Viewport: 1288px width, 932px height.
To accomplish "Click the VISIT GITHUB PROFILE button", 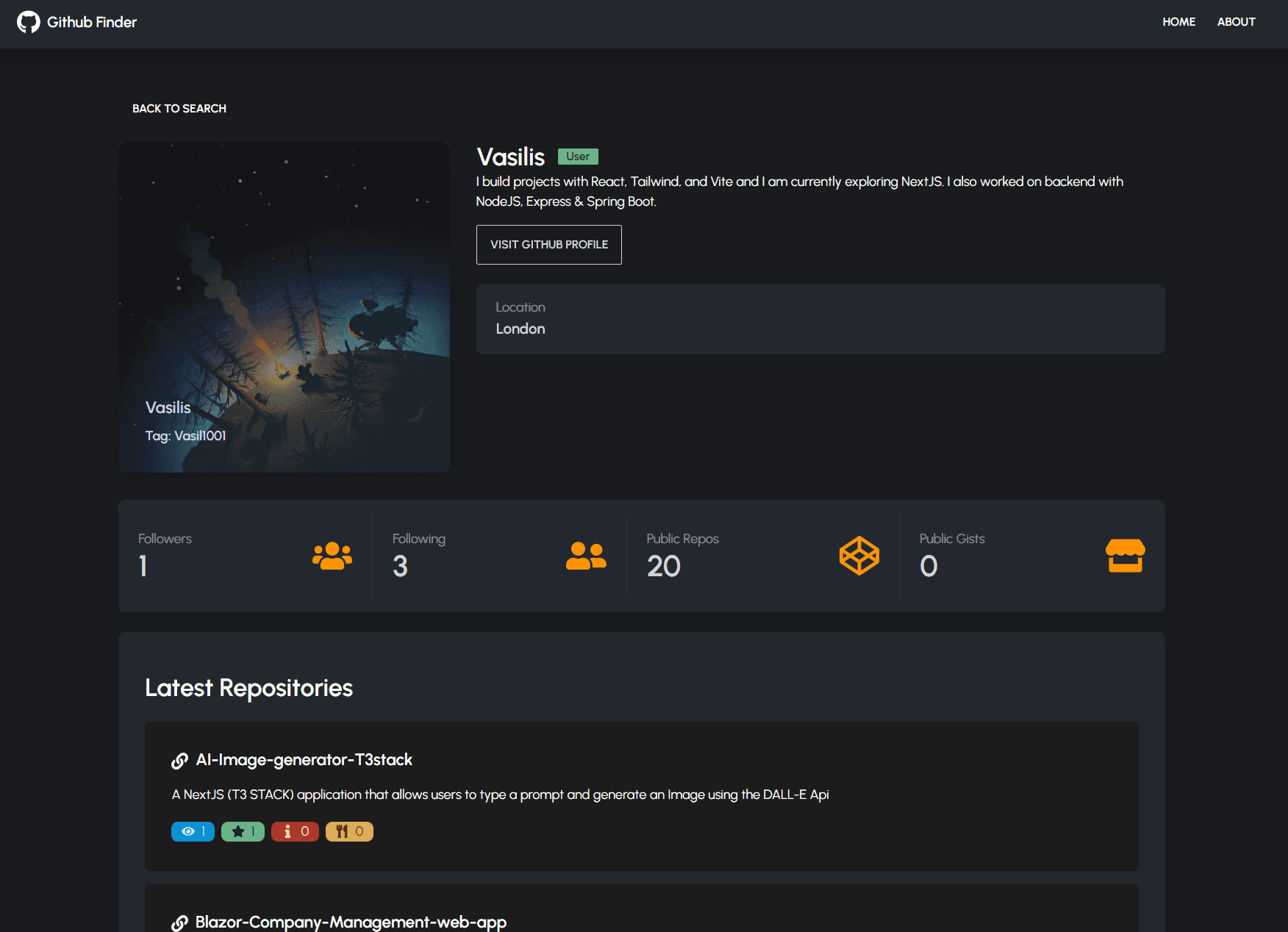I will click(x=548, y=244).
